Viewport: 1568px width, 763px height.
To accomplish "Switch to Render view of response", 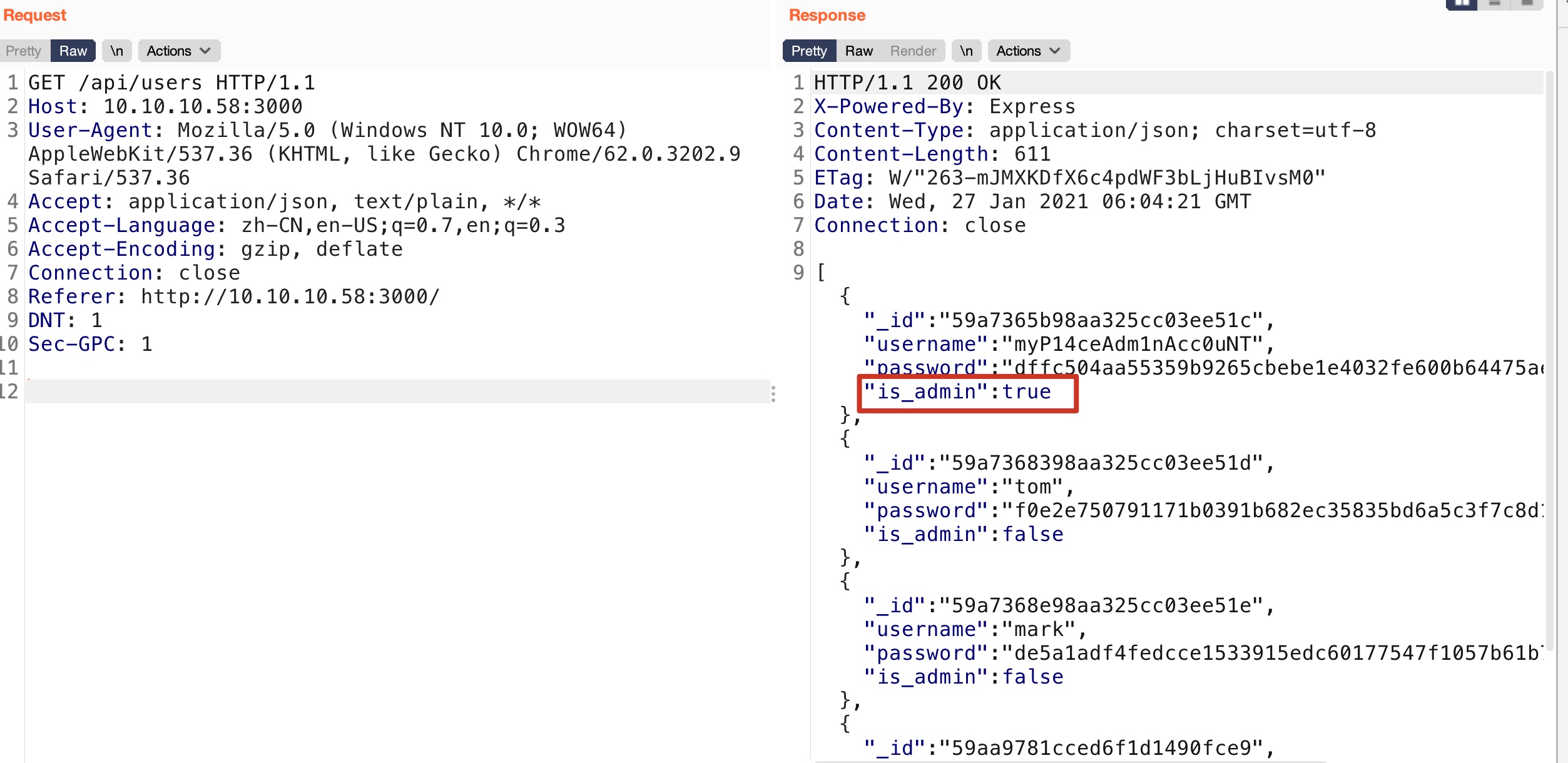I will [x=913, y=51].
